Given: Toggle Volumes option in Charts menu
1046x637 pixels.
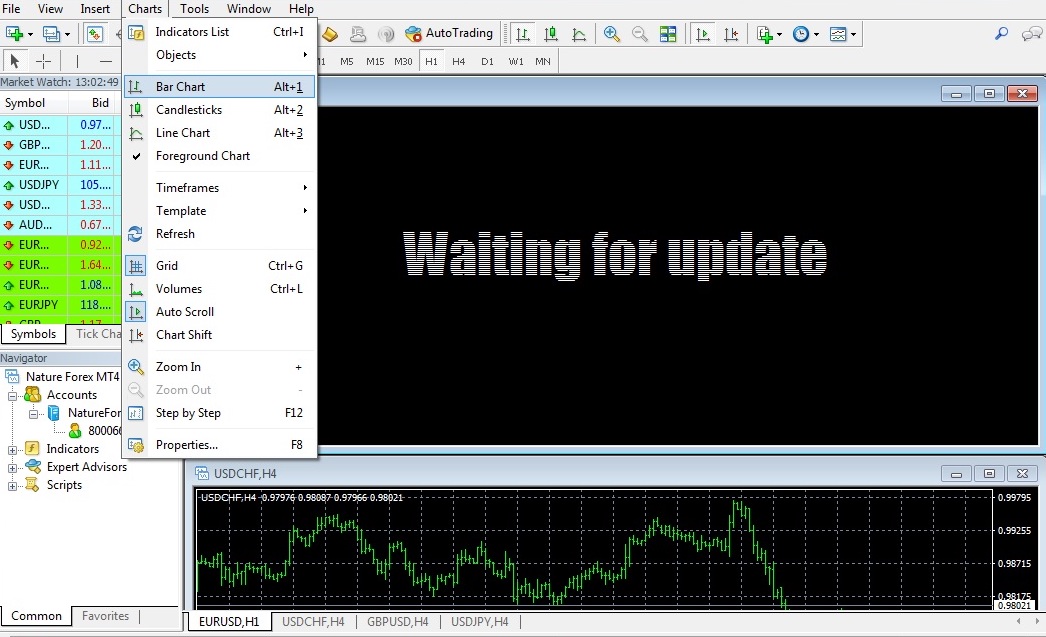Looking at the screenshot, I should [219, 289].
